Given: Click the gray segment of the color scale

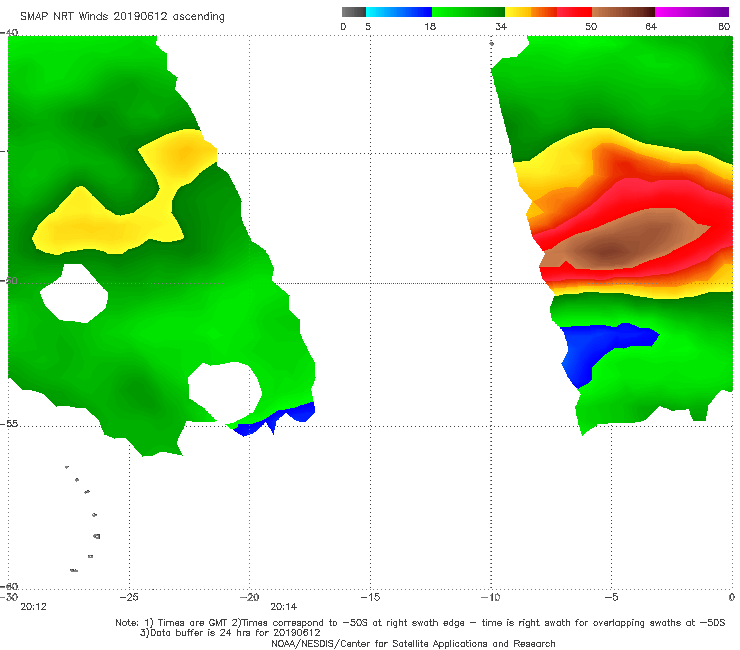Looking at the screenshot, I should 354,12.
